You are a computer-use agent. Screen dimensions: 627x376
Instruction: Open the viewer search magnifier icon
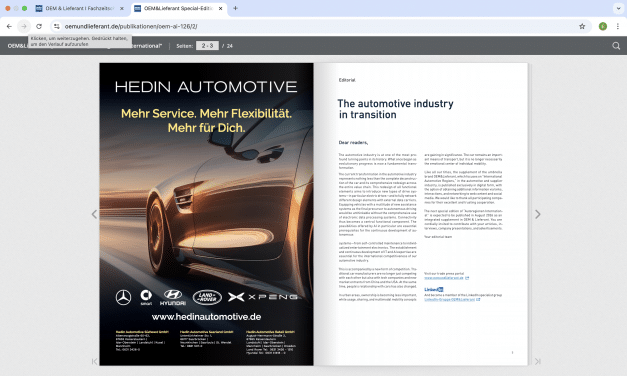[x=616, y=46]
